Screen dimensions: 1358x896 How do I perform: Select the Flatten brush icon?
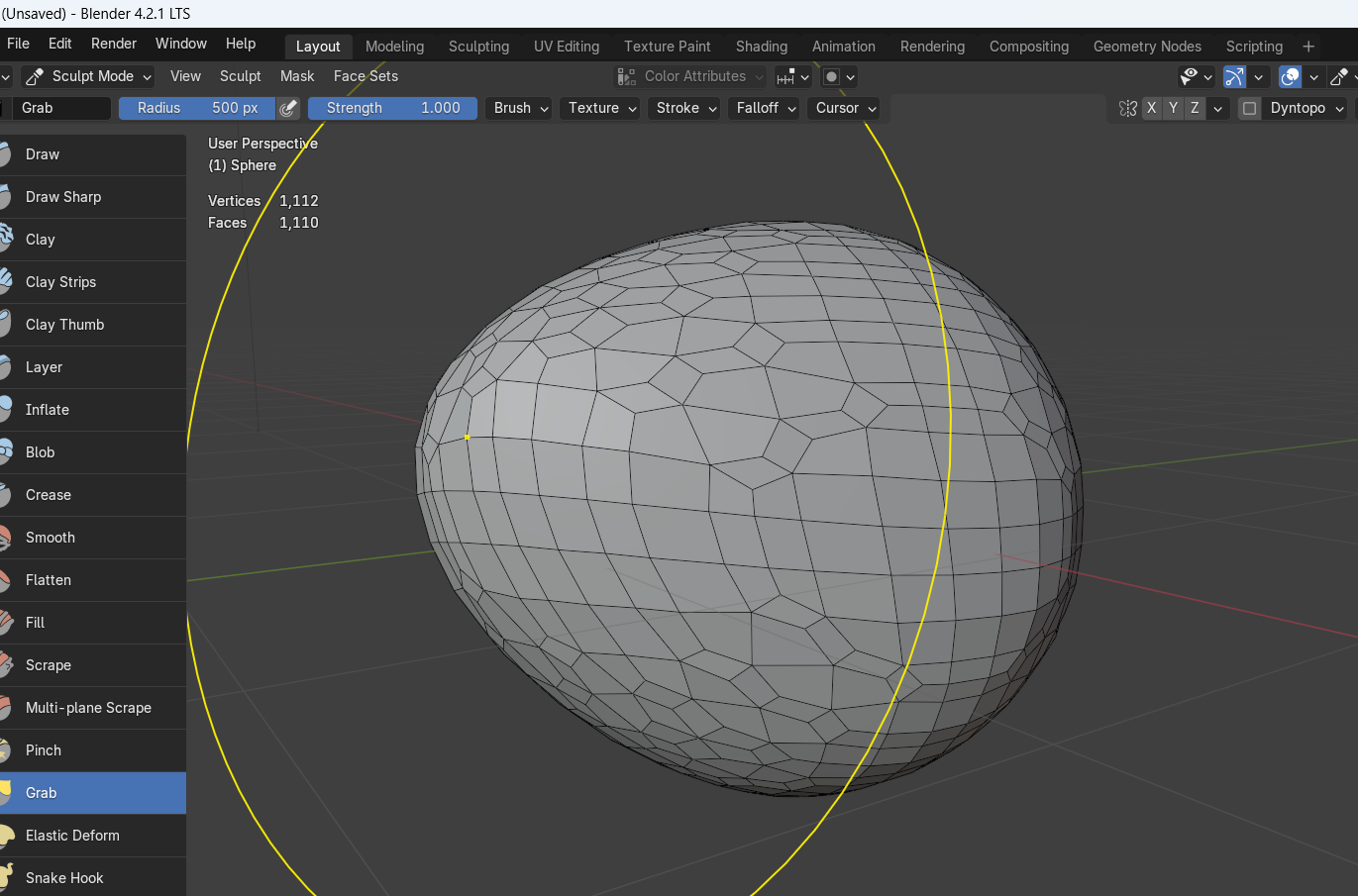pos(5,580)
